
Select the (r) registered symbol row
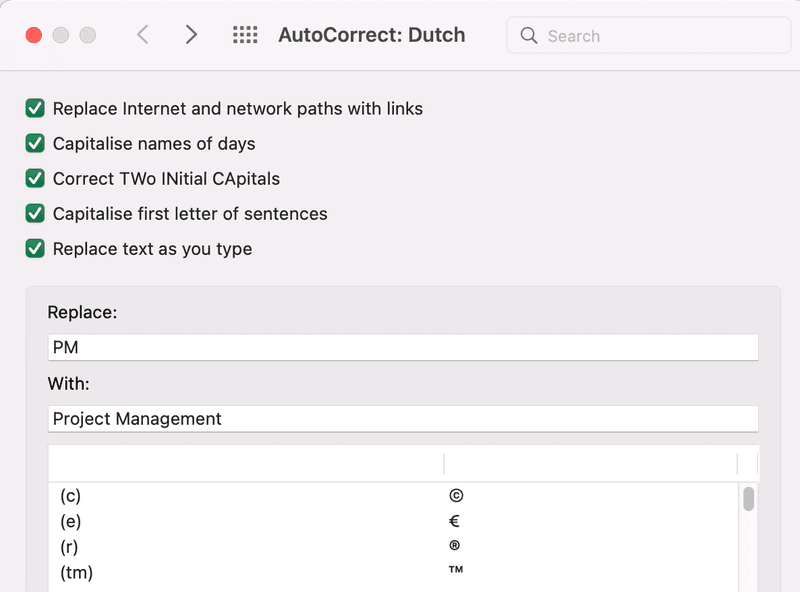pos(393,547)
